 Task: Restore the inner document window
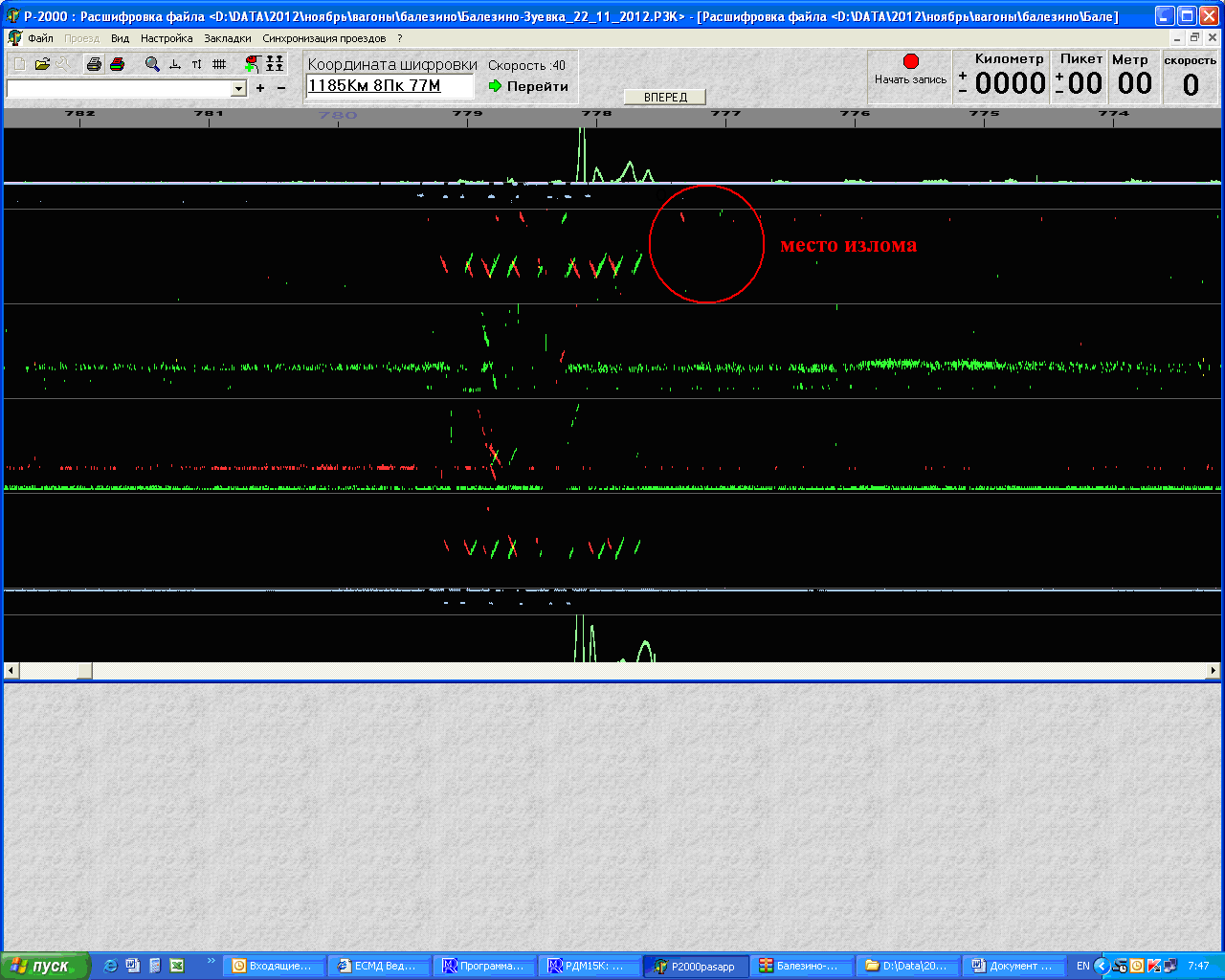(1194, 38)
